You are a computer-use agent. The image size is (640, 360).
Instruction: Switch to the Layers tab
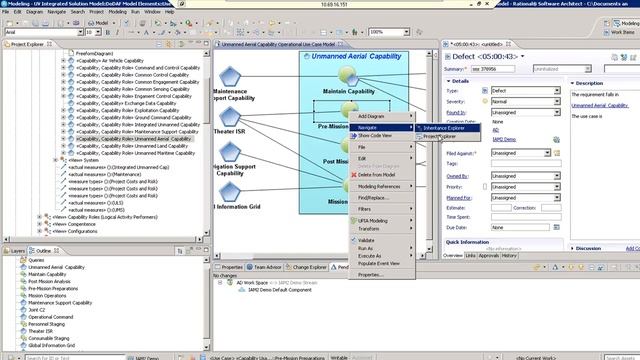click(14, 251)
